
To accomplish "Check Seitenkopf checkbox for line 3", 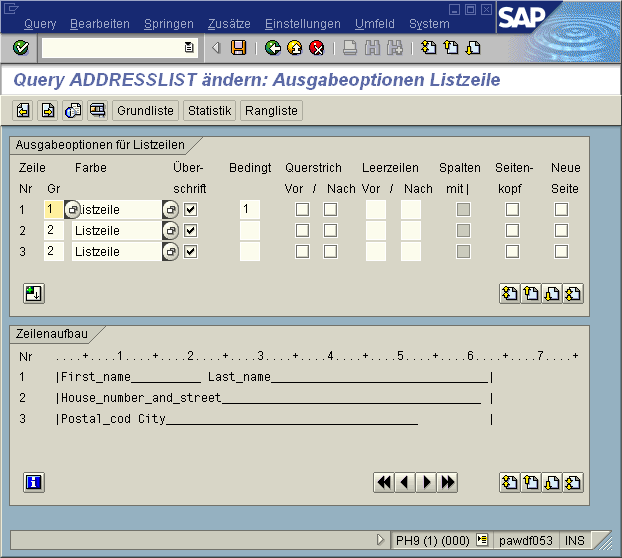I will tap(512, 251).
